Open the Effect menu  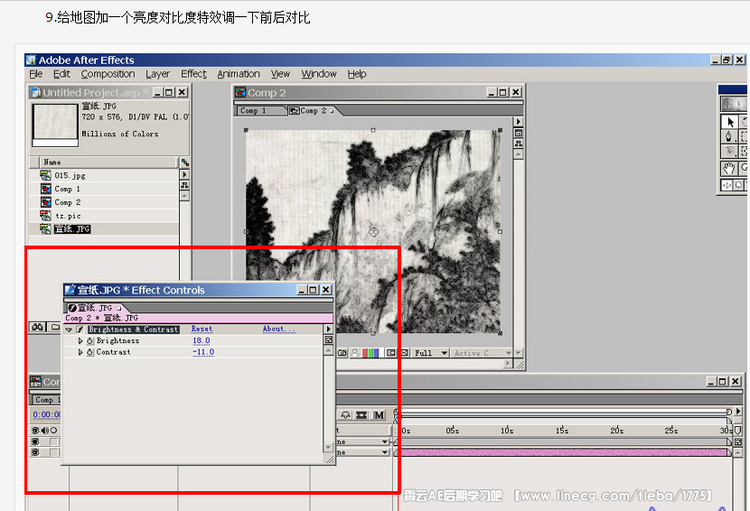point(193,74)
